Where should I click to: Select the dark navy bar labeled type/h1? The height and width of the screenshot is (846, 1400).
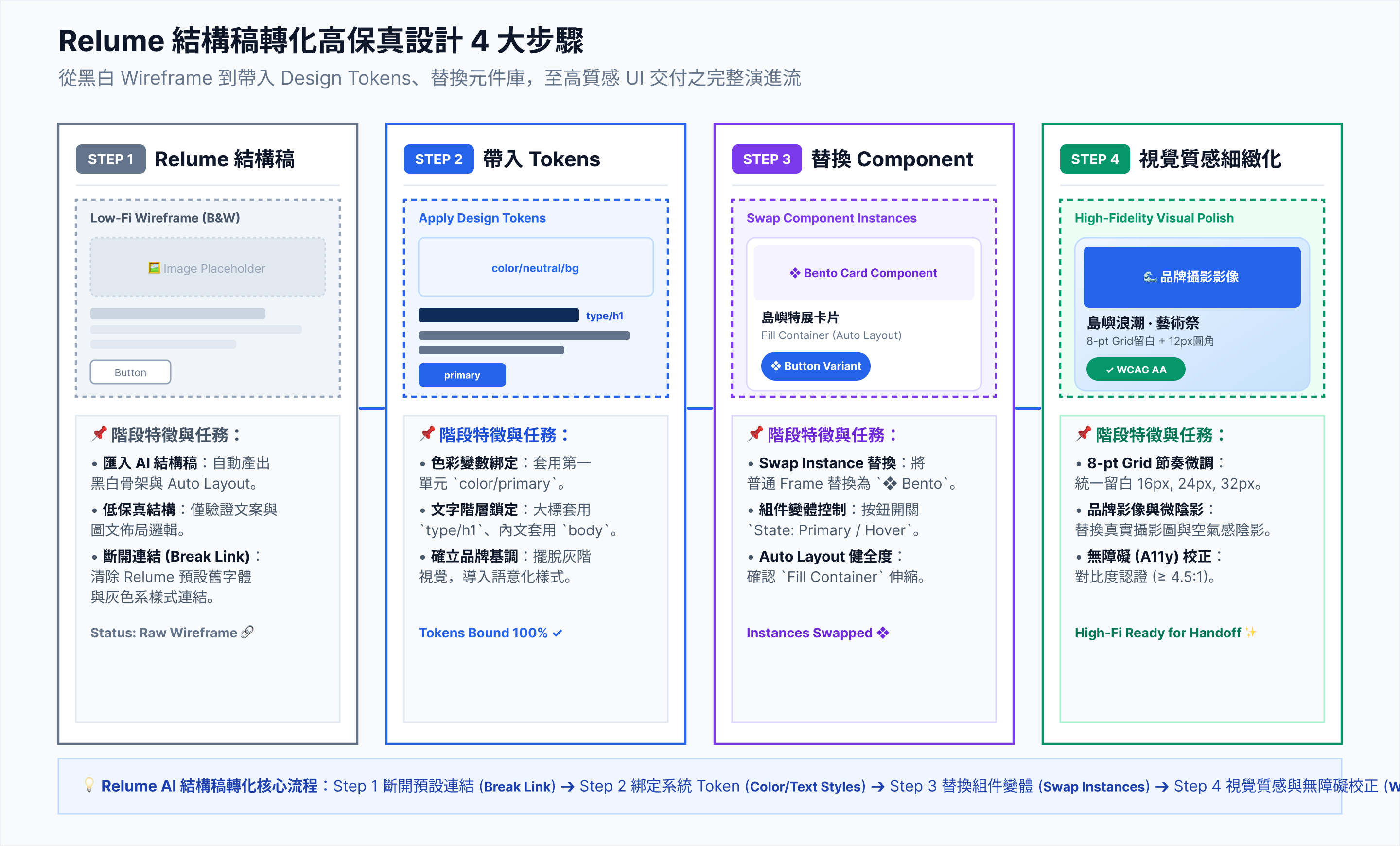click(x=499, y=316)
